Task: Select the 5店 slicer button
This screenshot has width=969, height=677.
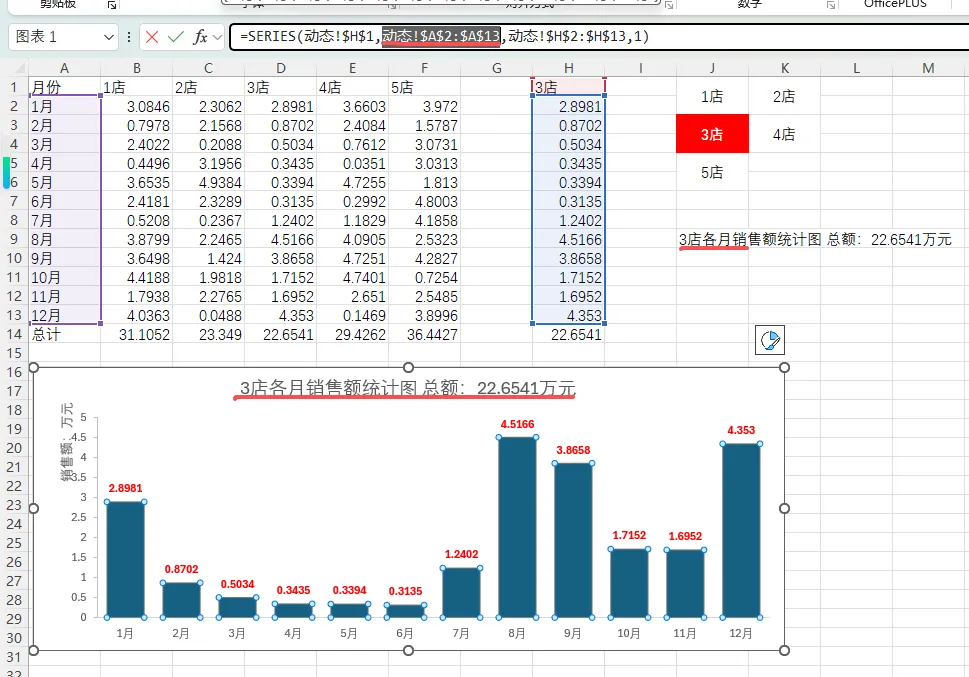Action: 712,172
